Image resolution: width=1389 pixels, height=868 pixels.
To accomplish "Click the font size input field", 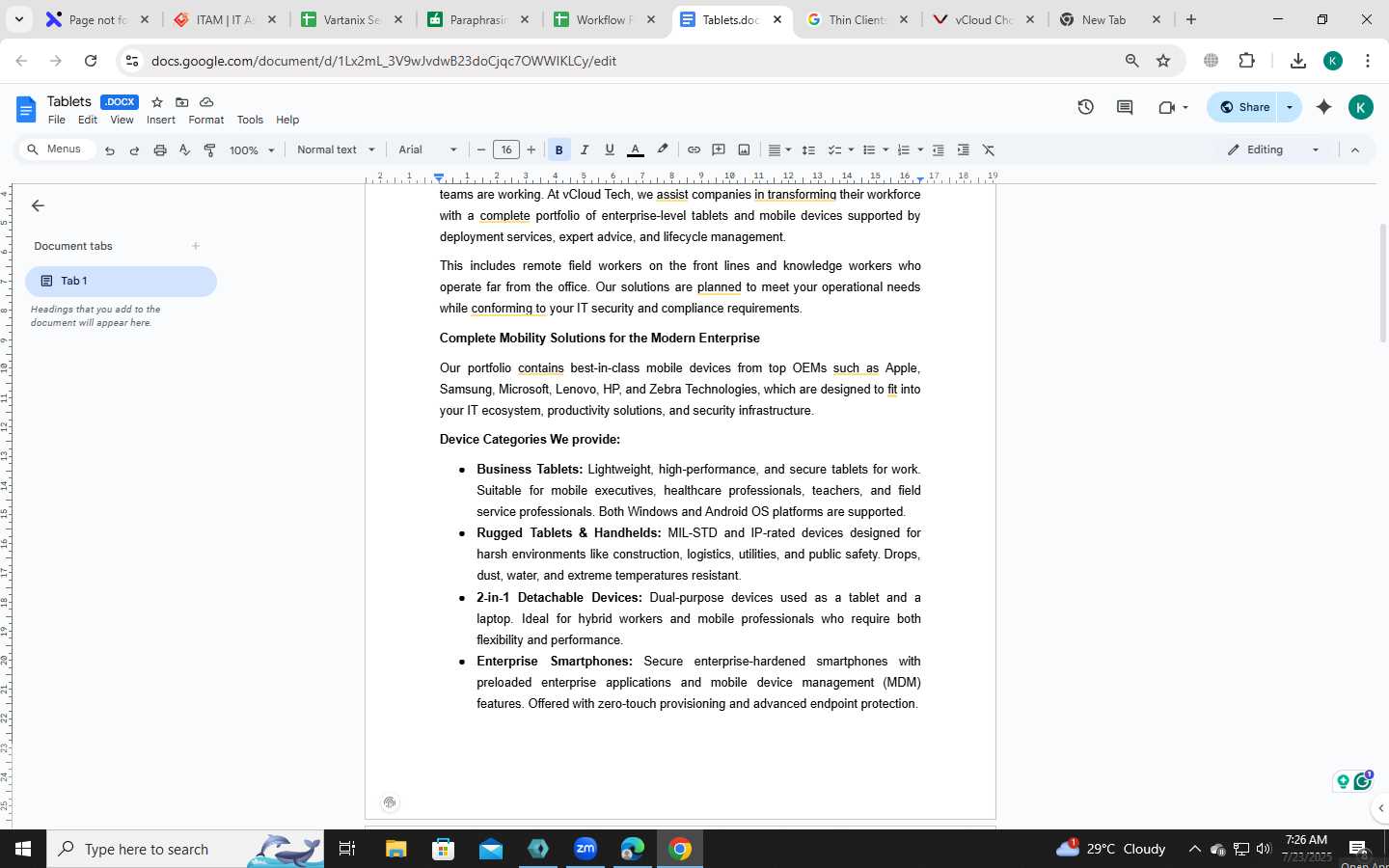I will tap(506, 150).
